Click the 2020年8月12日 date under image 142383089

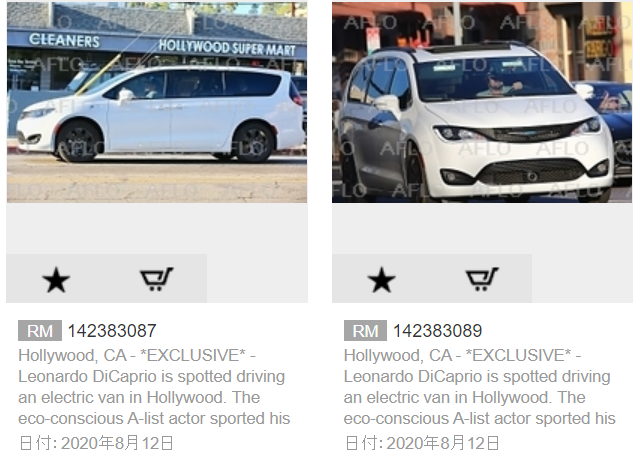point(443,443)
